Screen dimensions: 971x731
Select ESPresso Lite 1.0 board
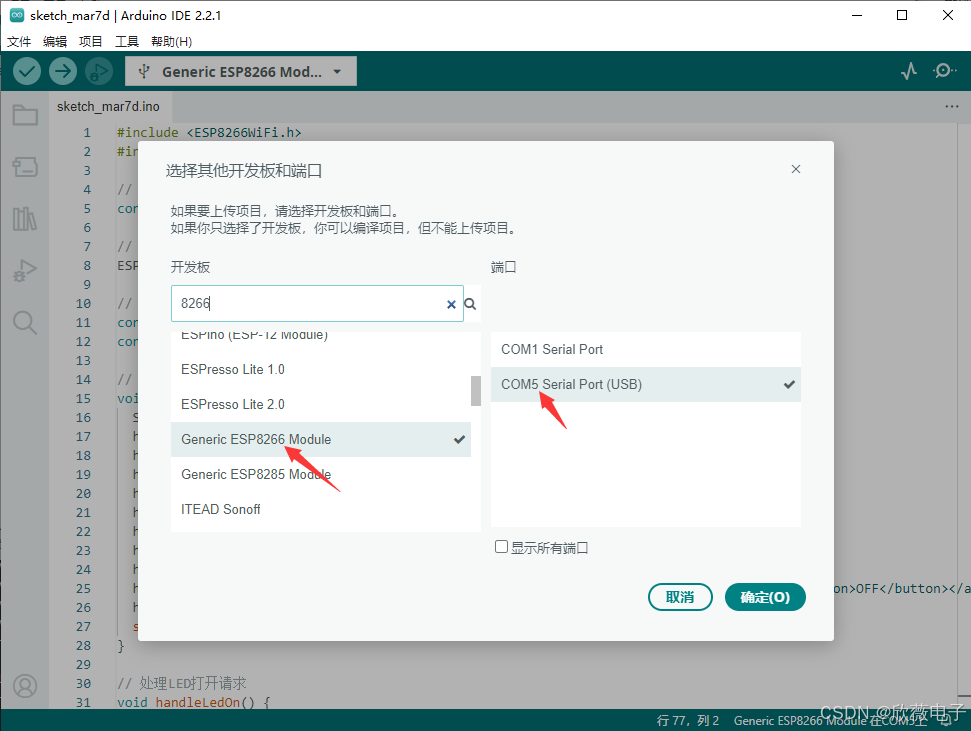[x=321, y=369]
